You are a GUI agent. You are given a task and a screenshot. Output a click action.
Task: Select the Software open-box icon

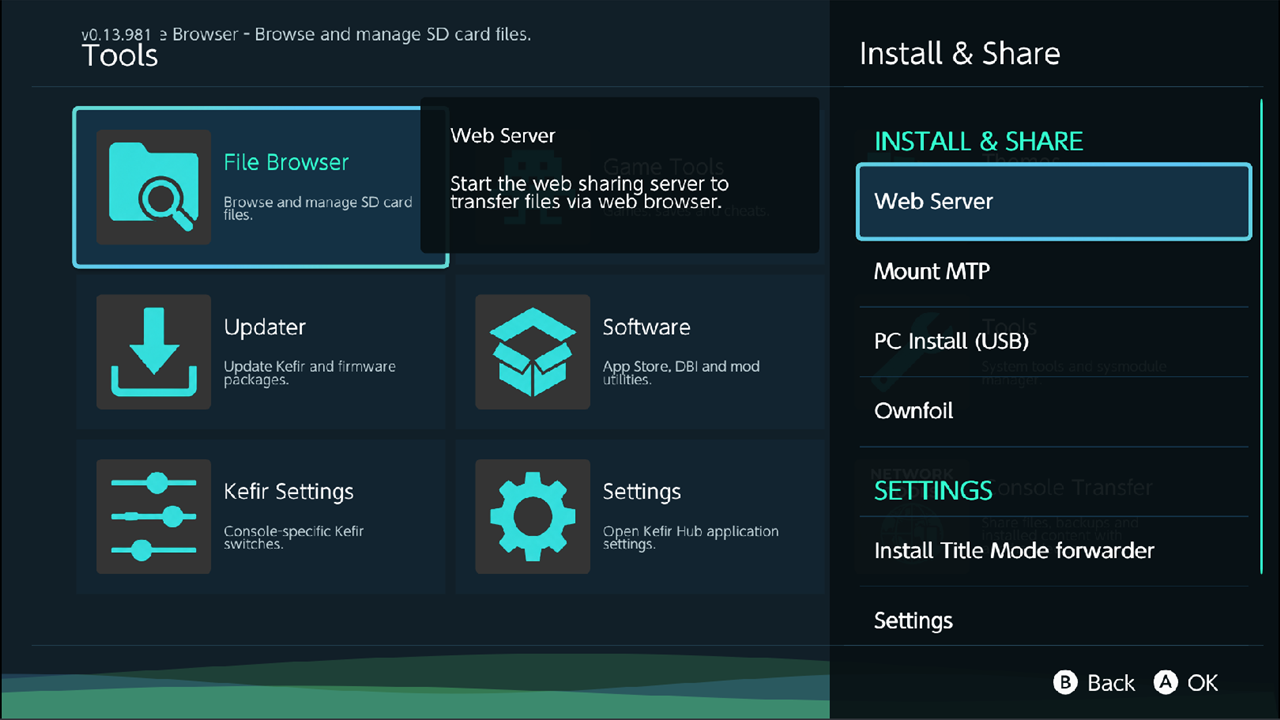pyautogui.click(x=532, y=352)
